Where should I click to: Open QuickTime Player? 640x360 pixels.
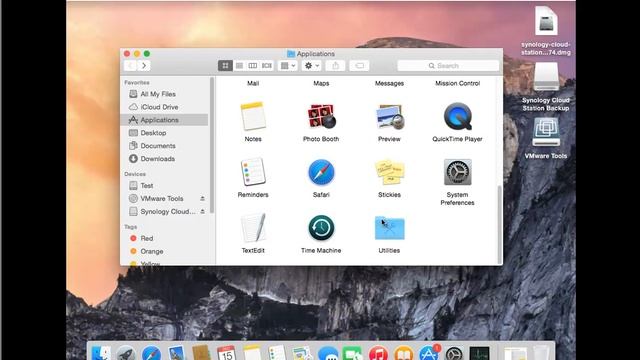[457, 117]
